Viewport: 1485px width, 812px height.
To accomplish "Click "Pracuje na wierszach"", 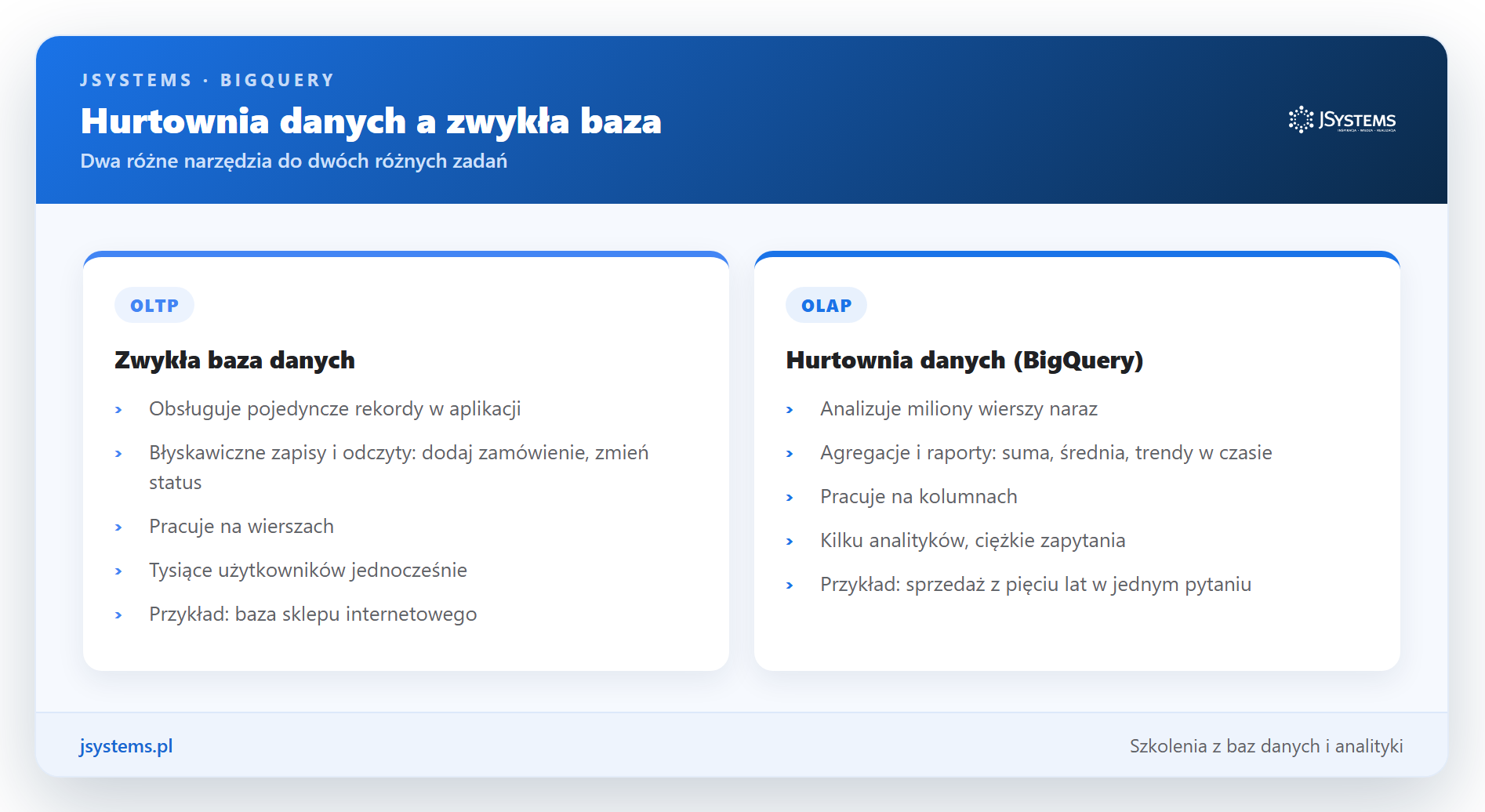I will [x=241, y=527].
